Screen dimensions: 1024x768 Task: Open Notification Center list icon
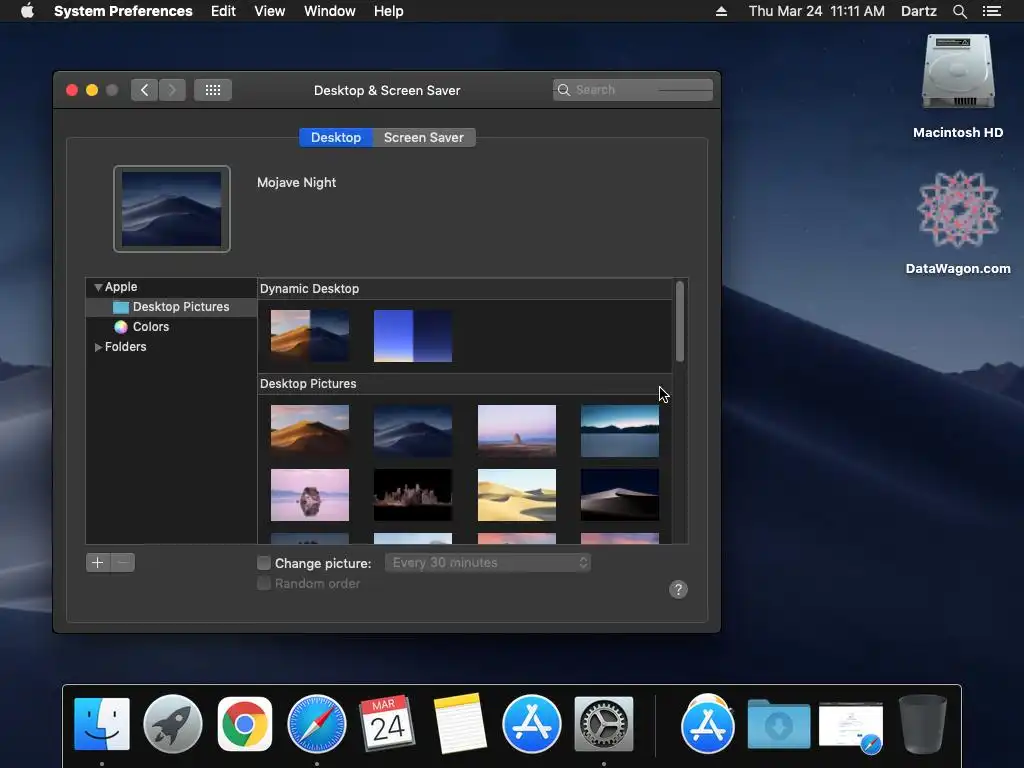[x=991, y=11]
